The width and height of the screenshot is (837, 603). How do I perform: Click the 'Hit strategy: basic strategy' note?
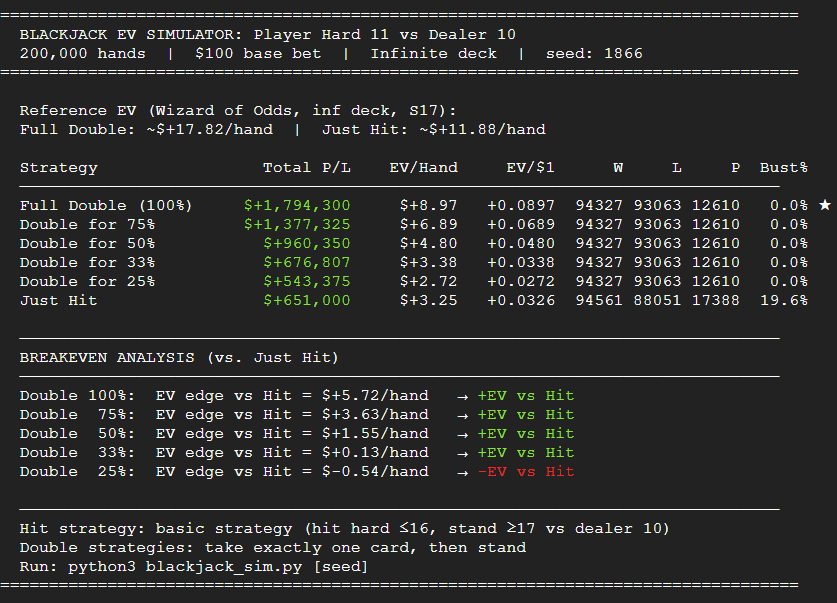click(156, 529)
